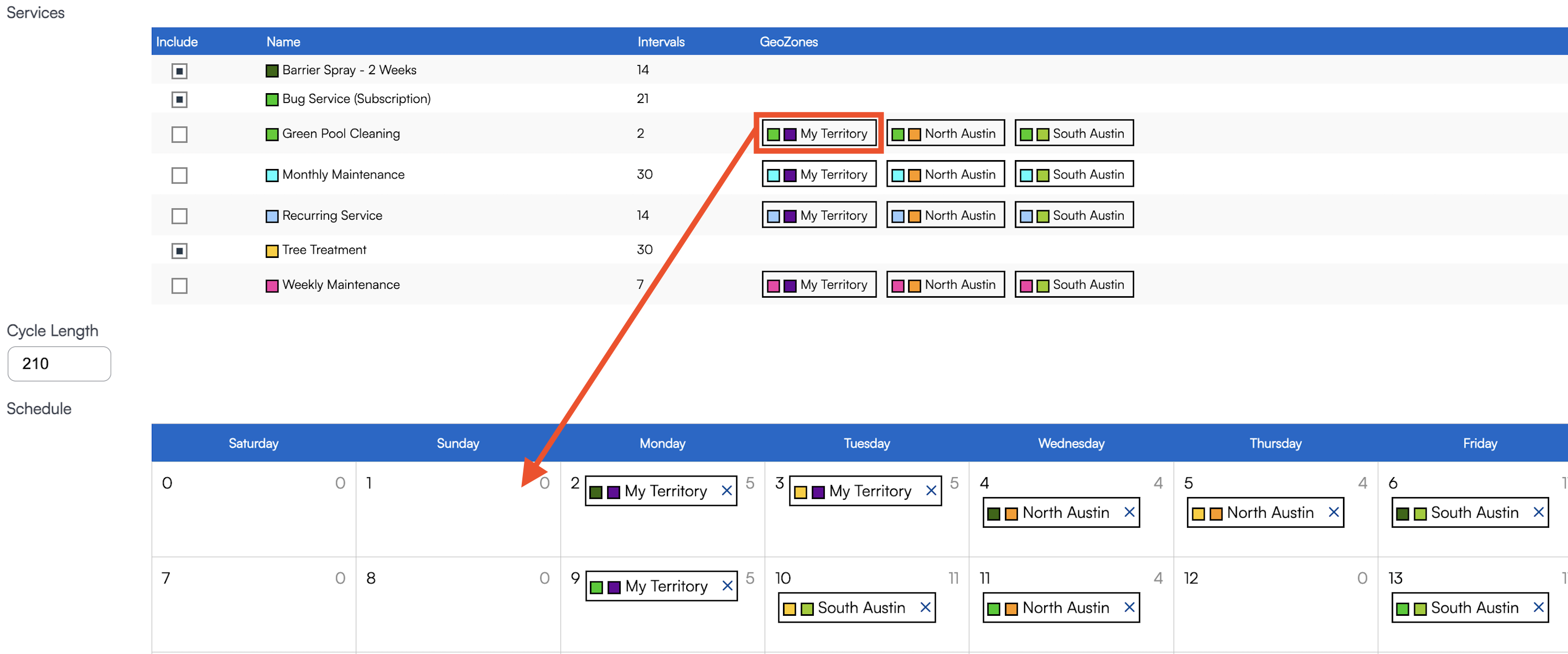Remove My Territory from day 2
1568x654 pixels.
tap(726, 490)
